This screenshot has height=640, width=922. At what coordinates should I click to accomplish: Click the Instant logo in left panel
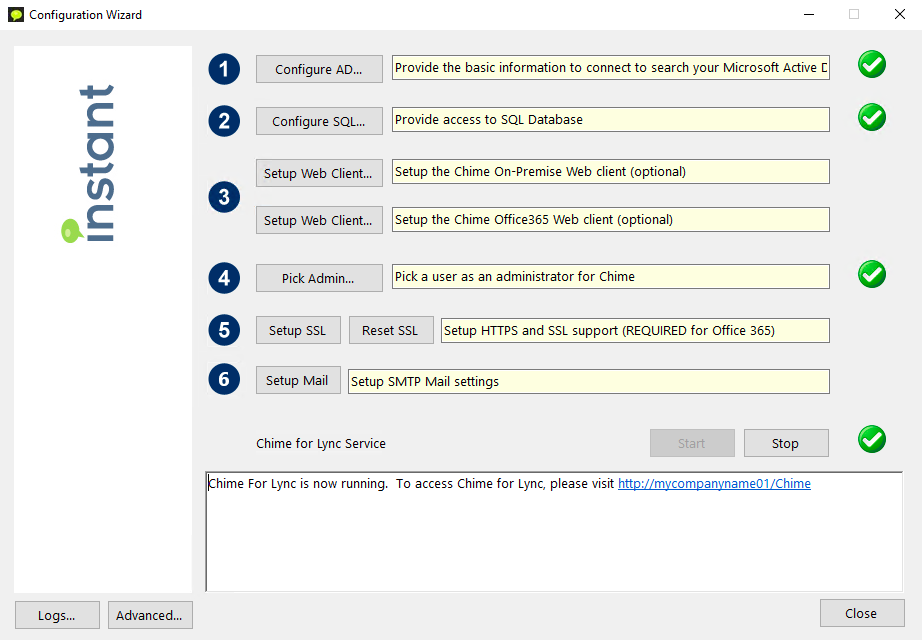click(x=89, y=164)
